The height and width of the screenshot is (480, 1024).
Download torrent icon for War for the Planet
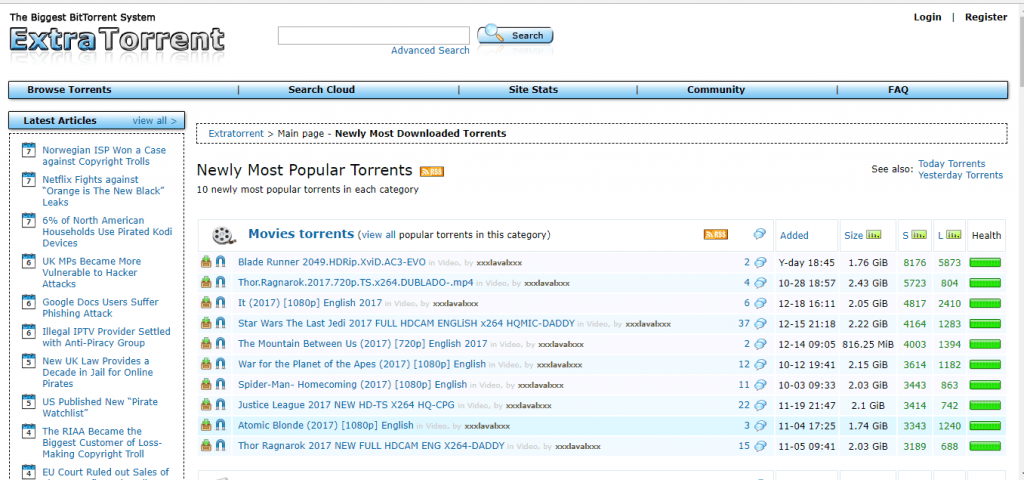[206, 364]
